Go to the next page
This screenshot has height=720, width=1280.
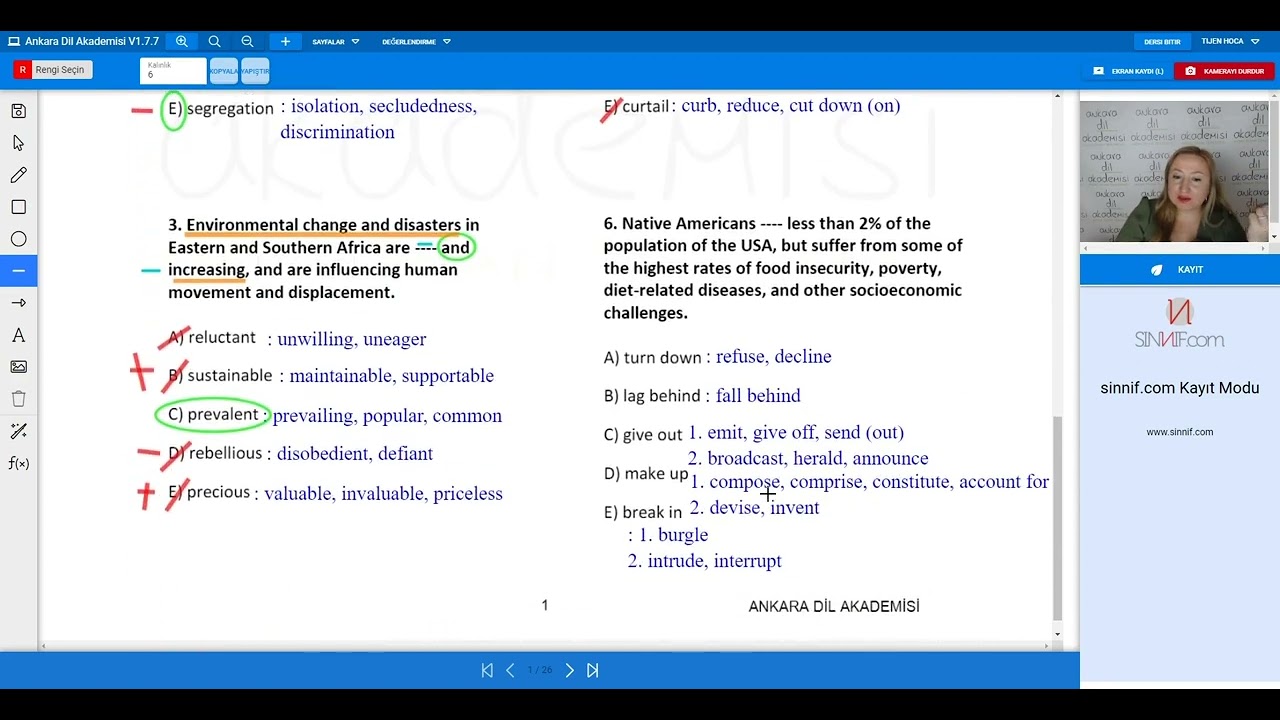(570, 670)
